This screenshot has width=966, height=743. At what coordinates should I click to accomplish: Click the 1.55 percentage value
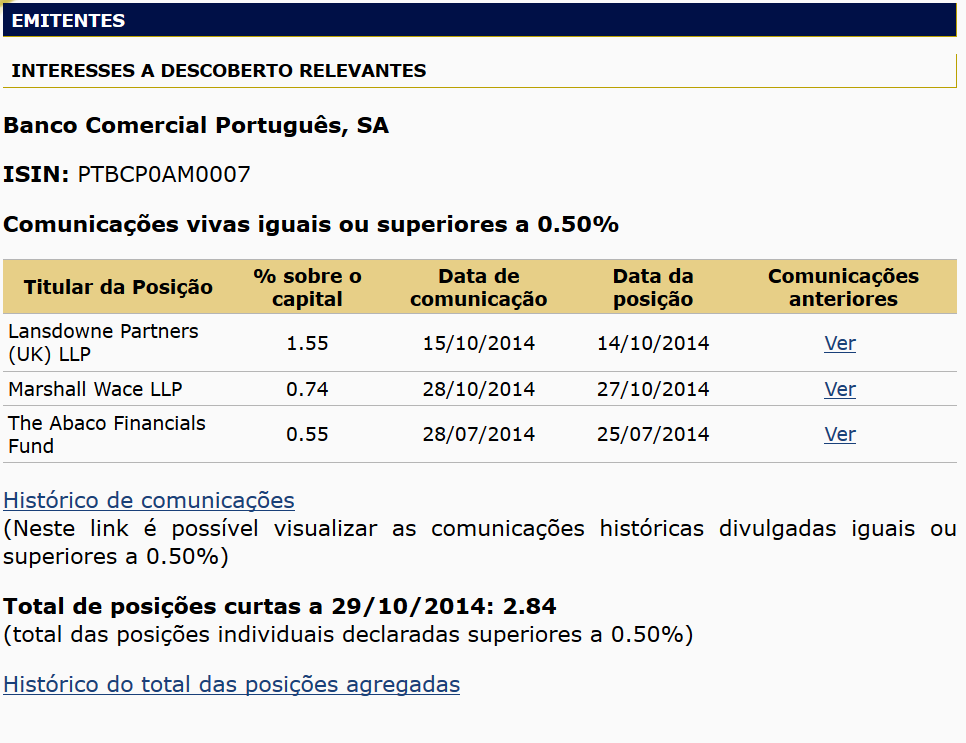tap(307, 344)
